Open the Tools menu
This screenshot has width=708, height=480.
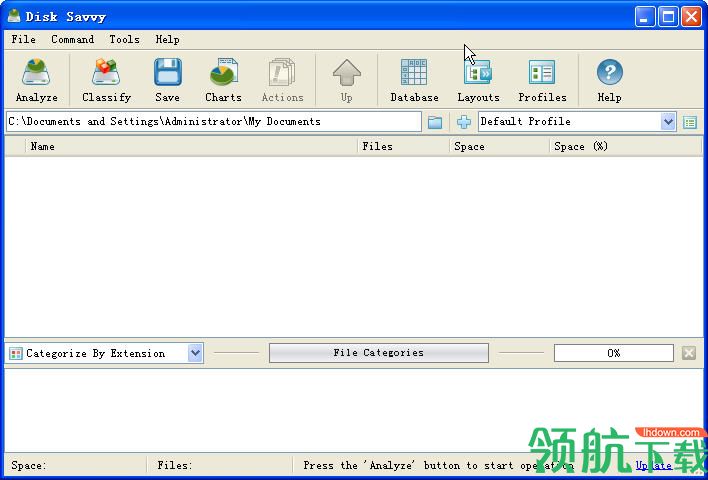(124, 39)
